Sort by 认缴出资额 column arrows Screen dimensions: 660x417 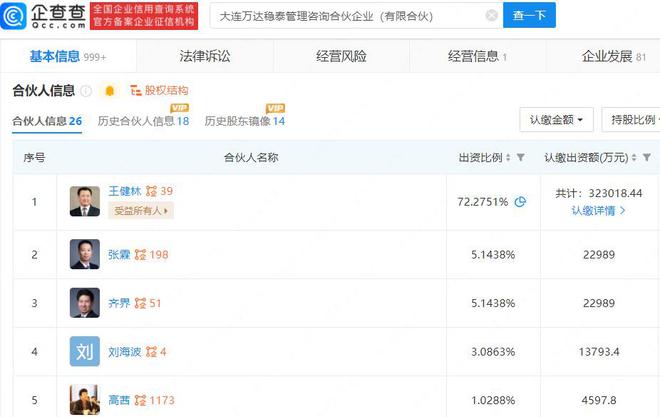click(x=634, y=158)
